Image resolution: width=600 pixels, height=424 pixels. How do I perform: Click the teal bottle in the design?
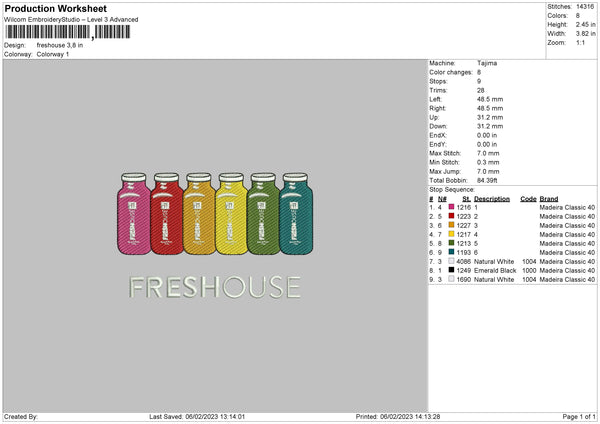[x=296, y=214]
